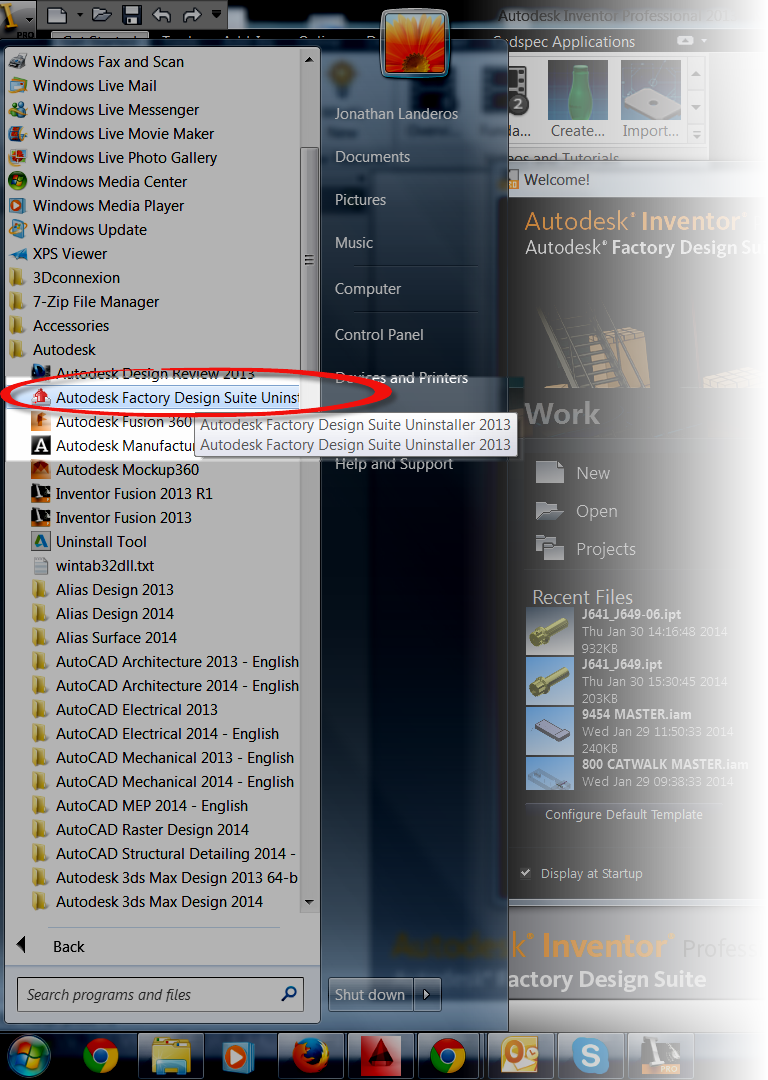This screenshot has height=1080, width=768.
Task: Open Skype from the taskbar
Action: [x=591, y=1056]
